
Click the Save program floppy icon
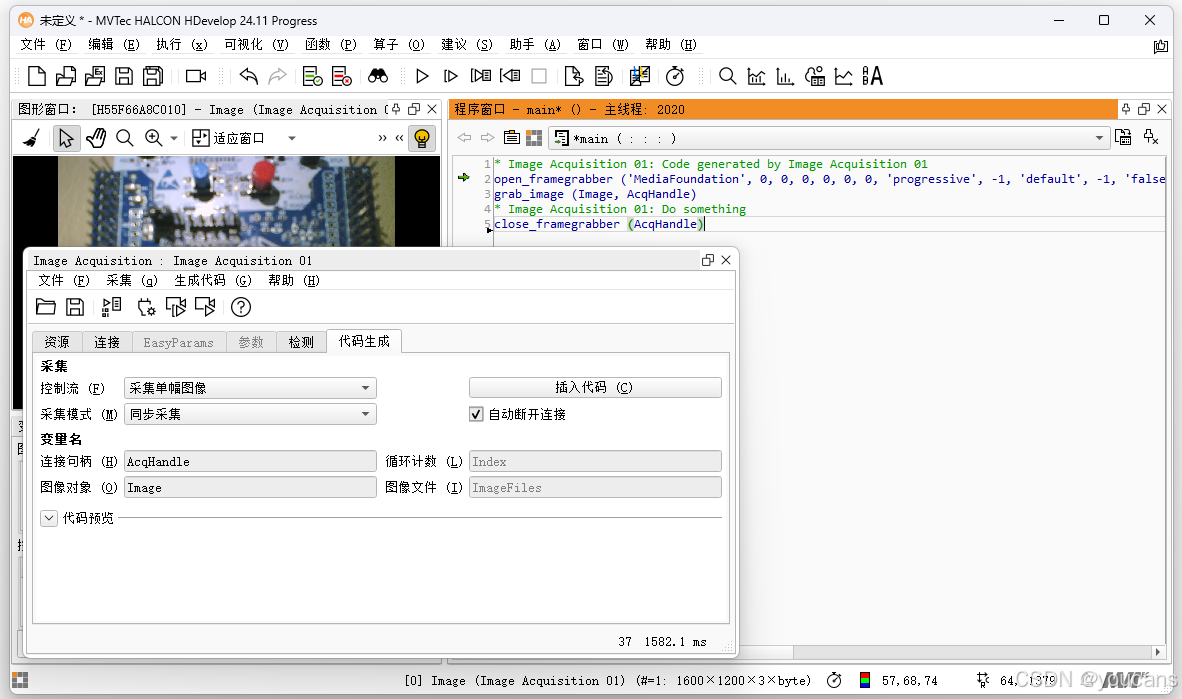(x=124, y=76)
